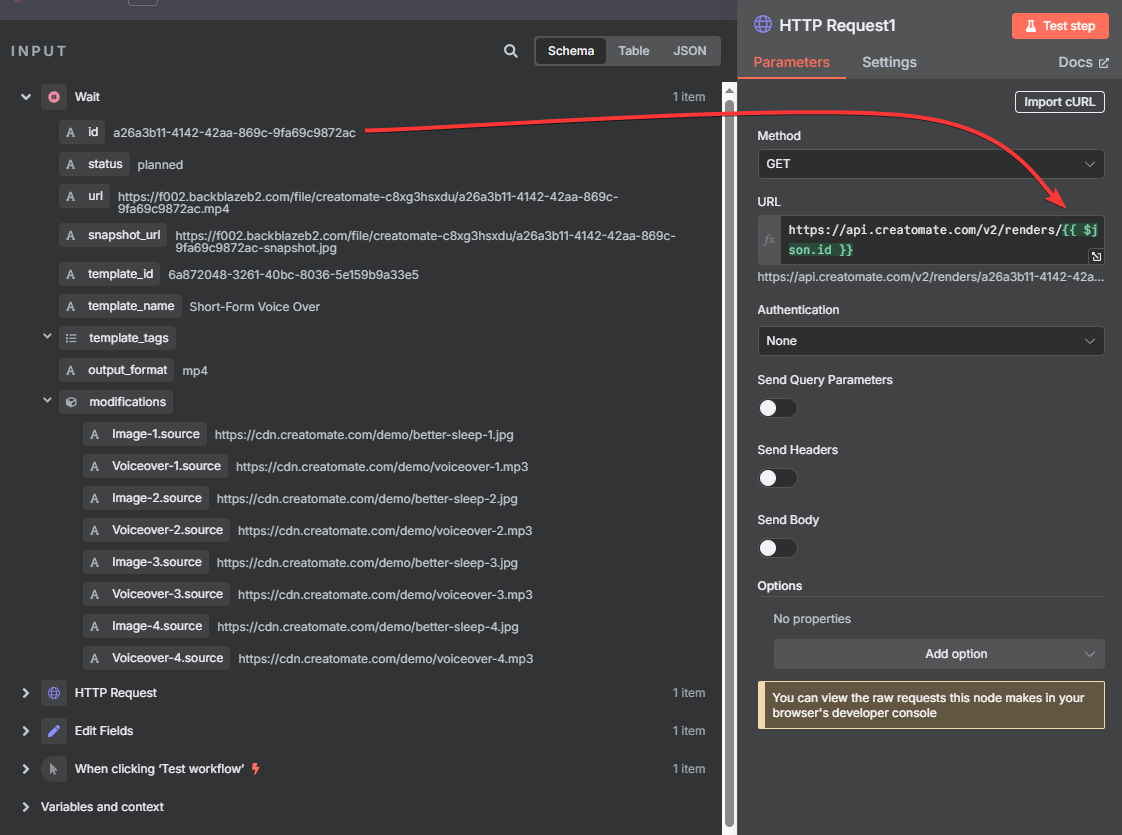Open the Docs external link

[1083, 62]
